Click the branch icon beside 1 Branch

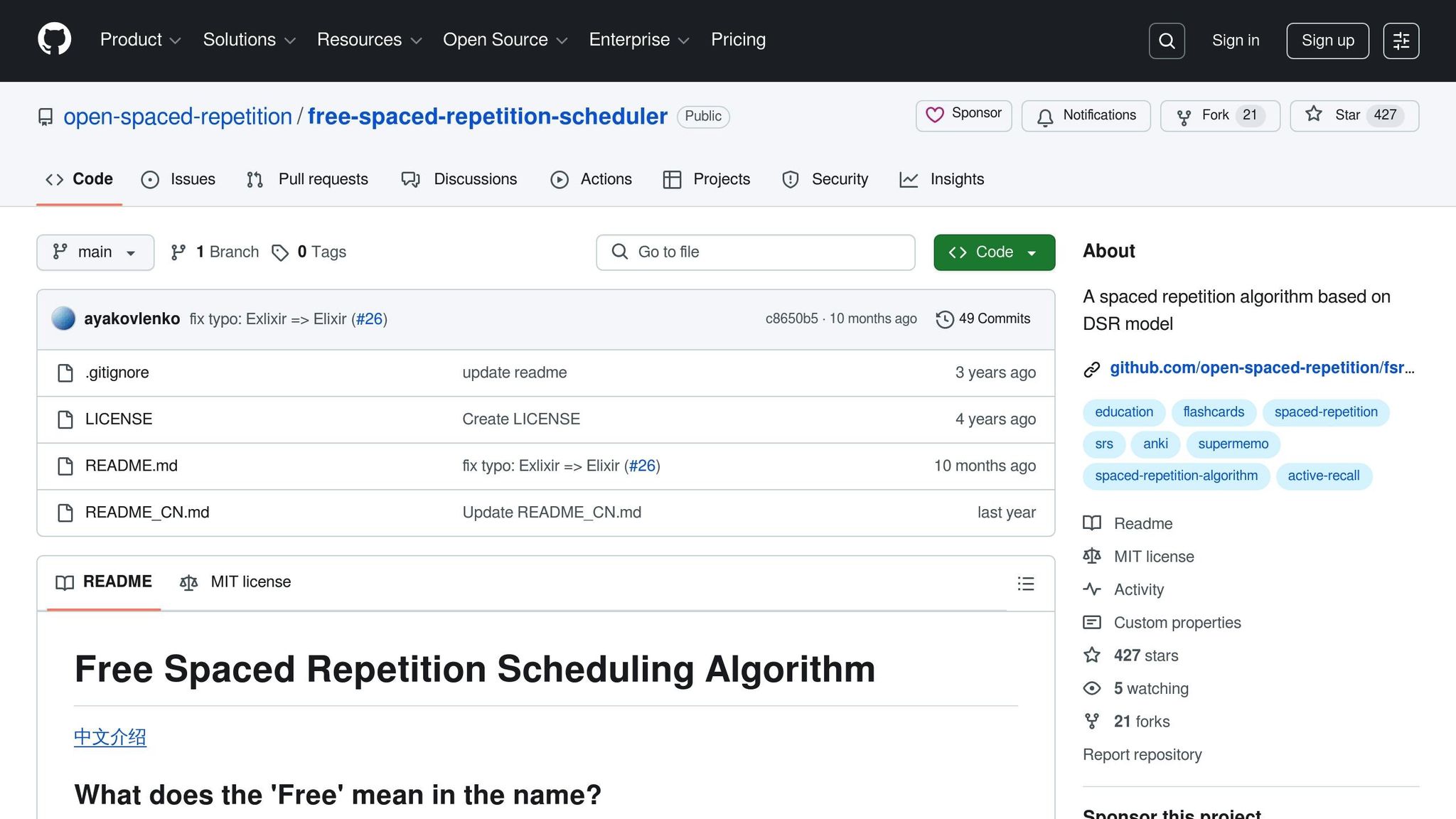pyautogui.click(x=178, y=252)
